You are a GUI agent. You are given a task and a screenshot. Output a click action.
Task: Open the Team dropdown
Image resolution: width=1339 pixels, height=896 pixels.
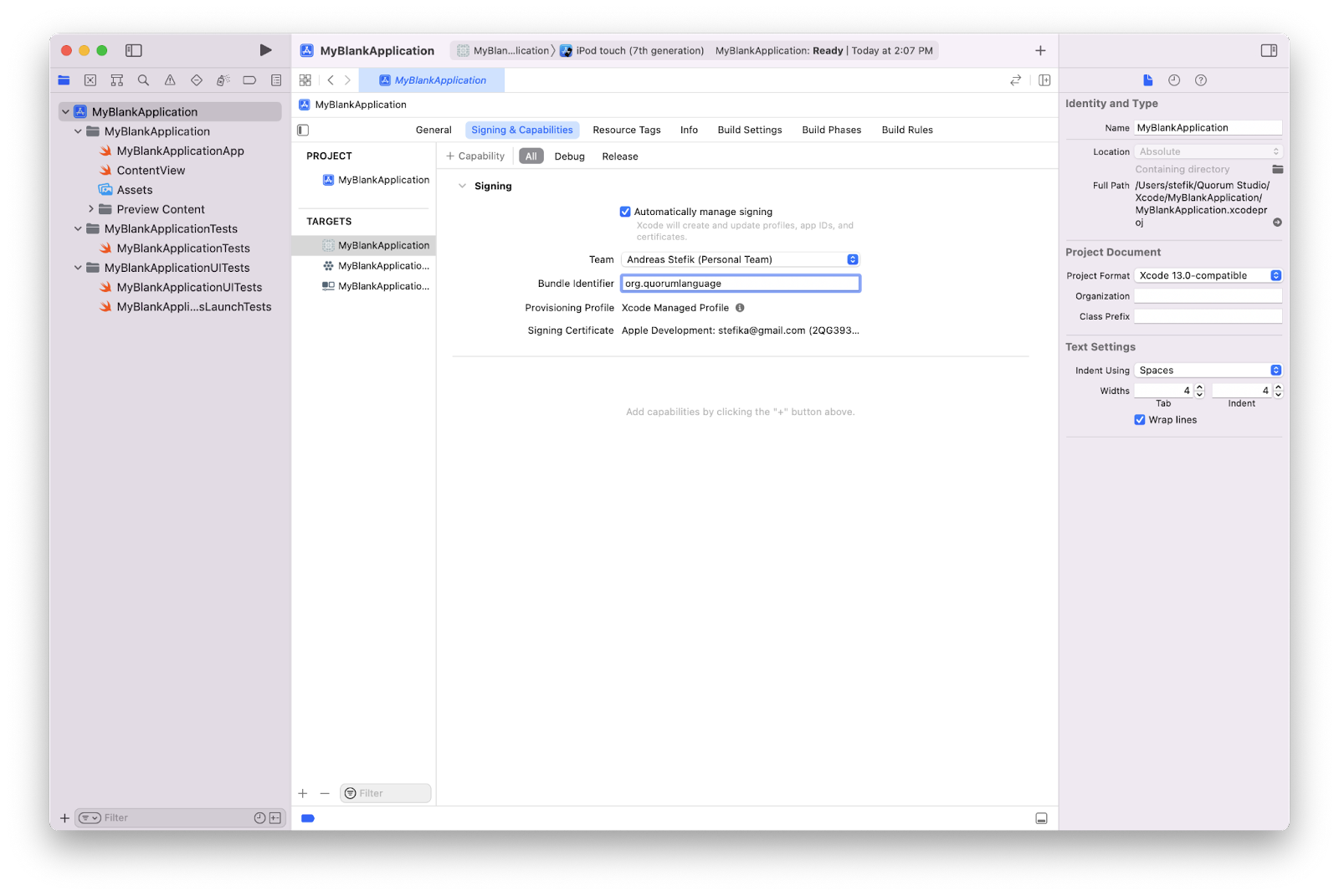(x=740, y=259)
